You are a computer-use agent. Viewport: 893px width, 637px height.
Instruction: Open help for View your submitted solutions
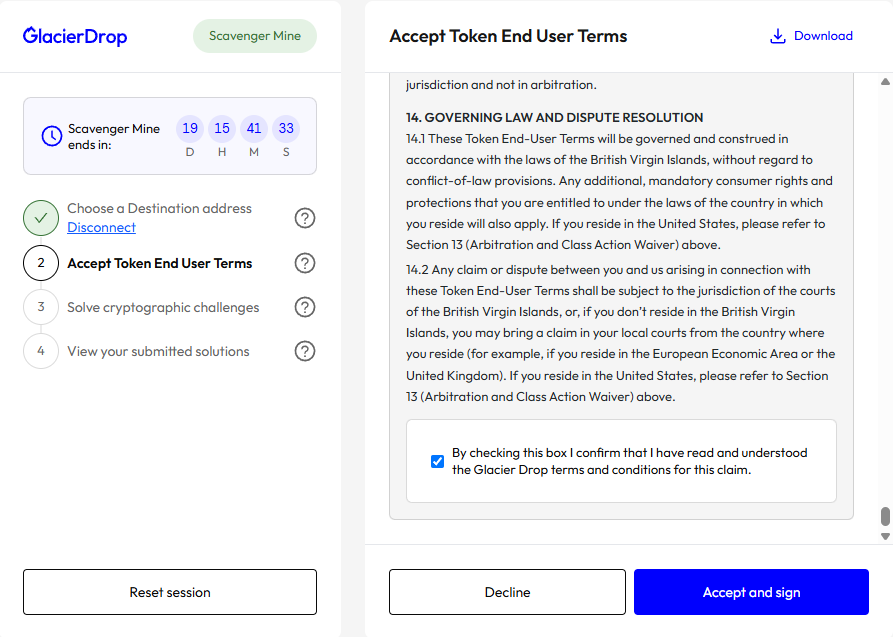point(305,351)
